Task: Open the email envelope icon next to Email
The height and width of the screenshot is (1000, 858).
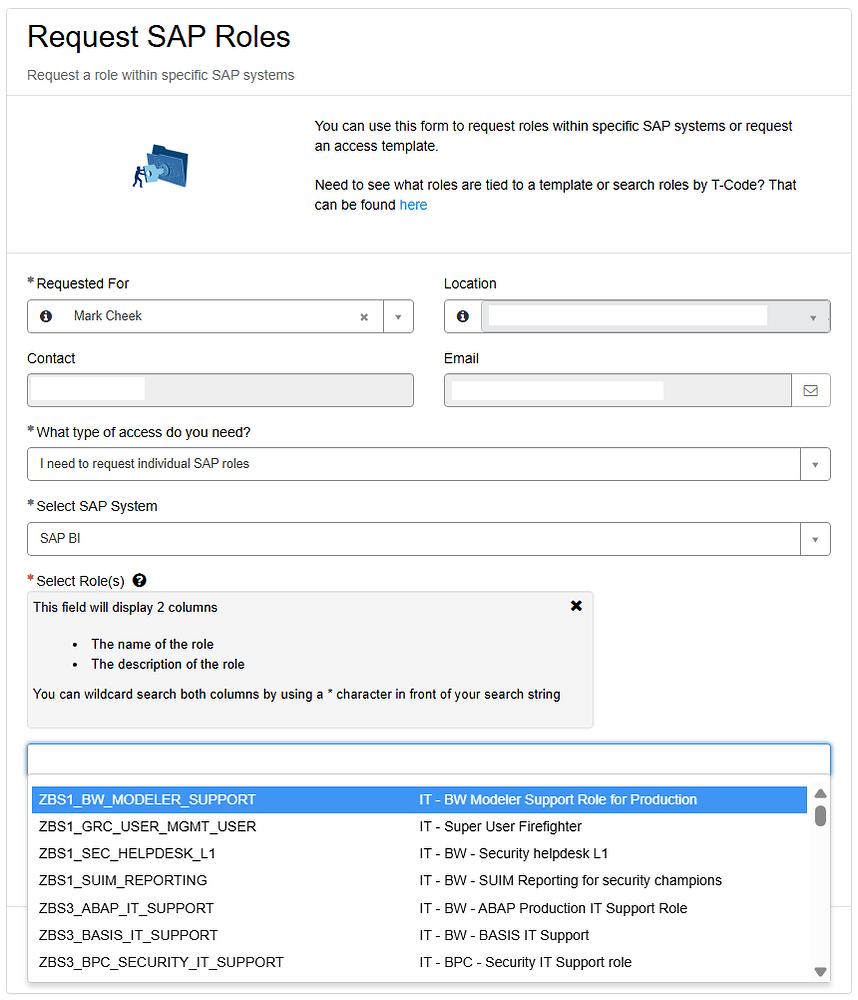Action: pyautogui.click(x=811, y=390)
